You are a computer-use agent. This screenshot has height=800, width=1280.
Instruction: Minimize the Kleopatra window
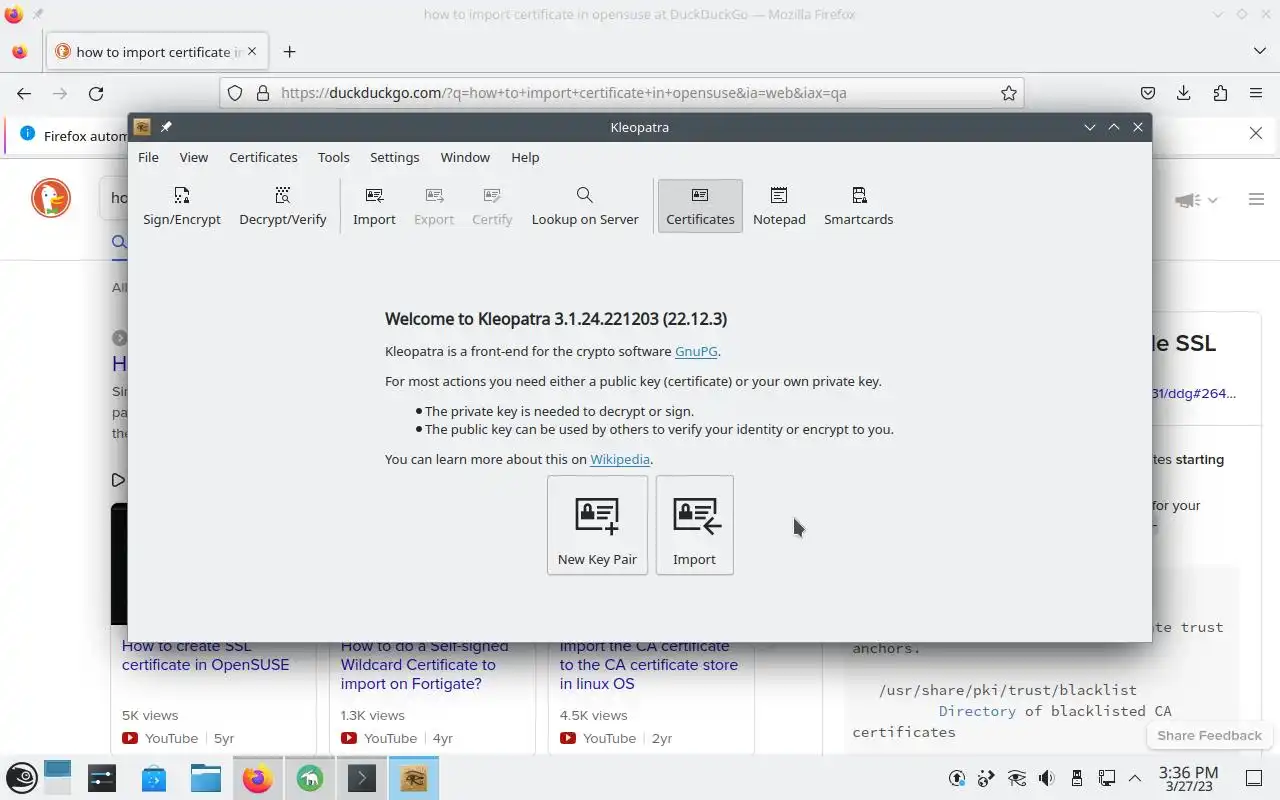pyautogui.click(x=1090, y=127)
